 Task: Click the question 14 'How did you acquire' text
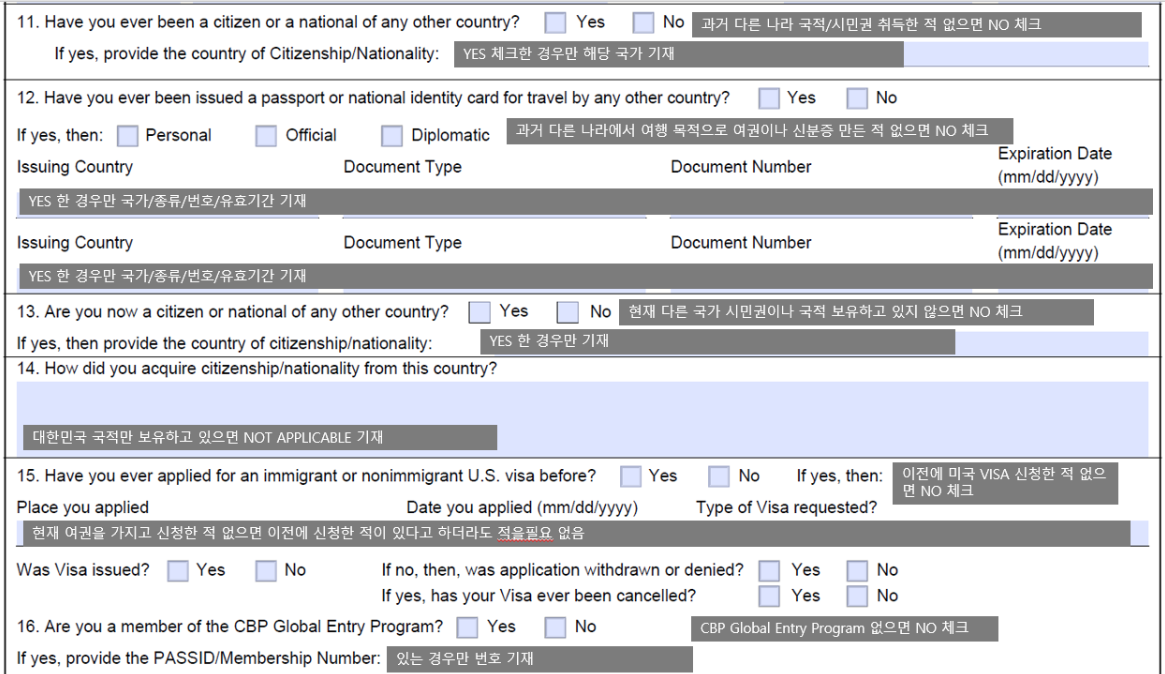click(x=256, y=369)
